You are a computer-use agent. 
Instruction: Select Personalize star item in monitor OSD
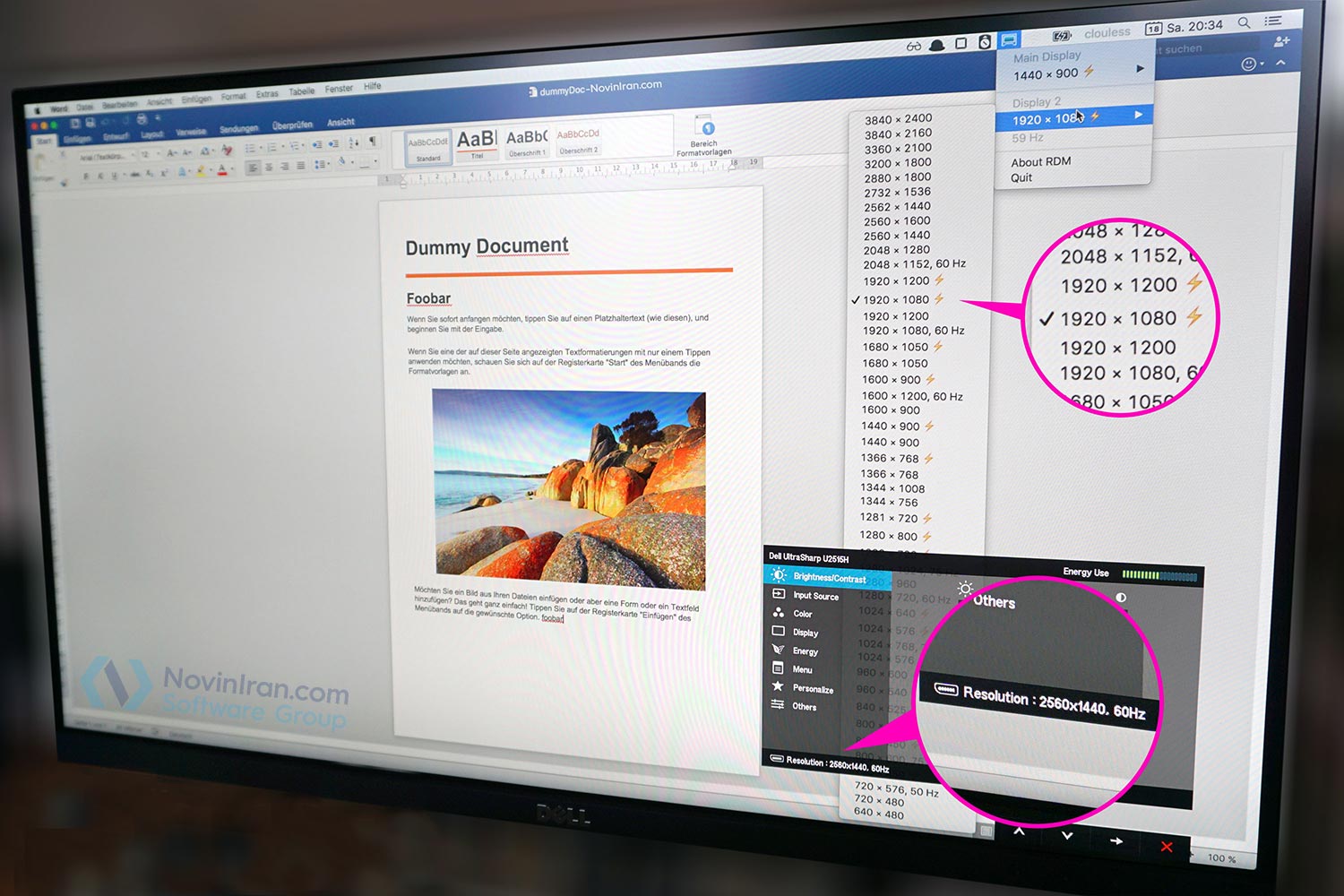(x=812, y=688)
